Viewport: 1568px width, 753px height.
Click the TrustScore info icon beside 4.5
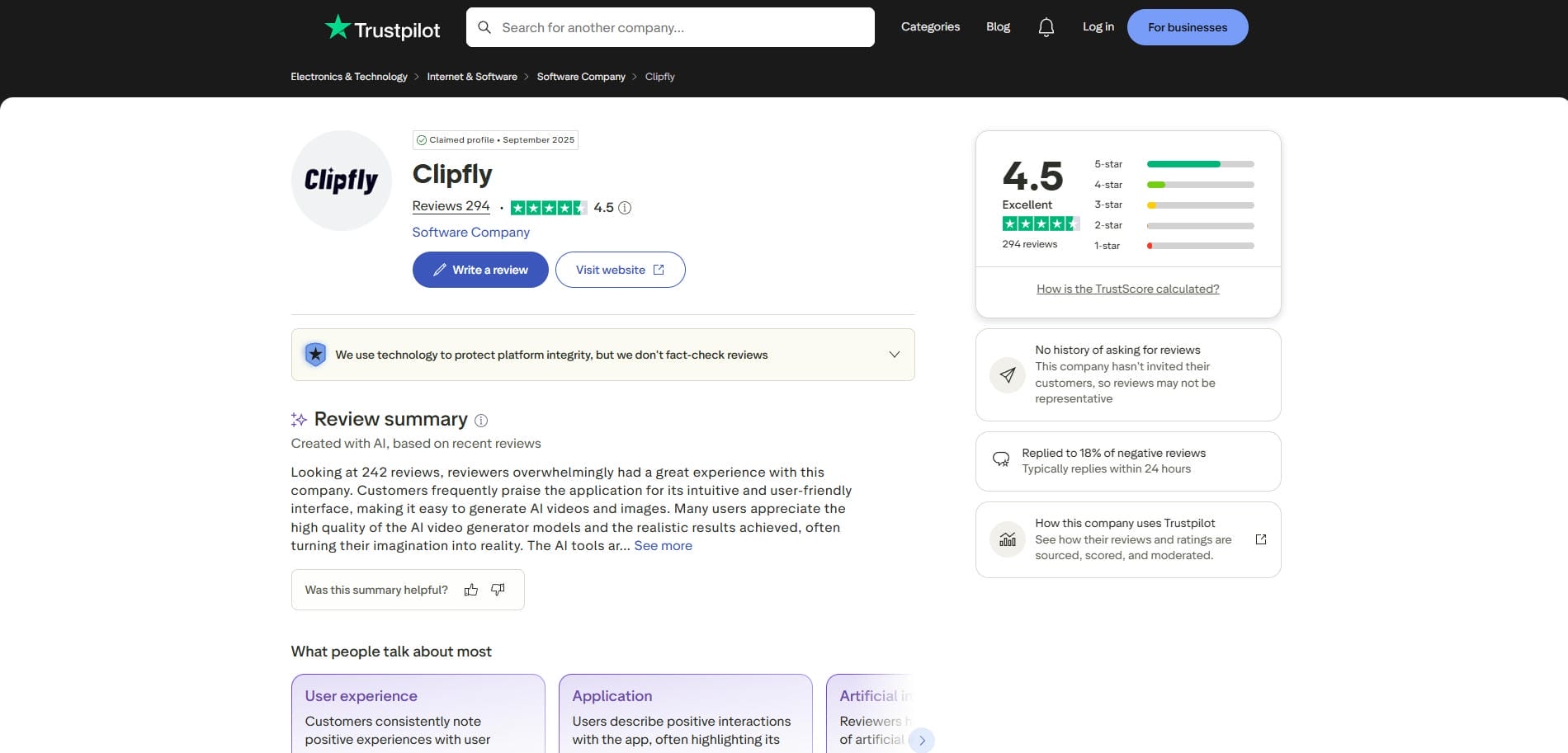click(625, 208)
